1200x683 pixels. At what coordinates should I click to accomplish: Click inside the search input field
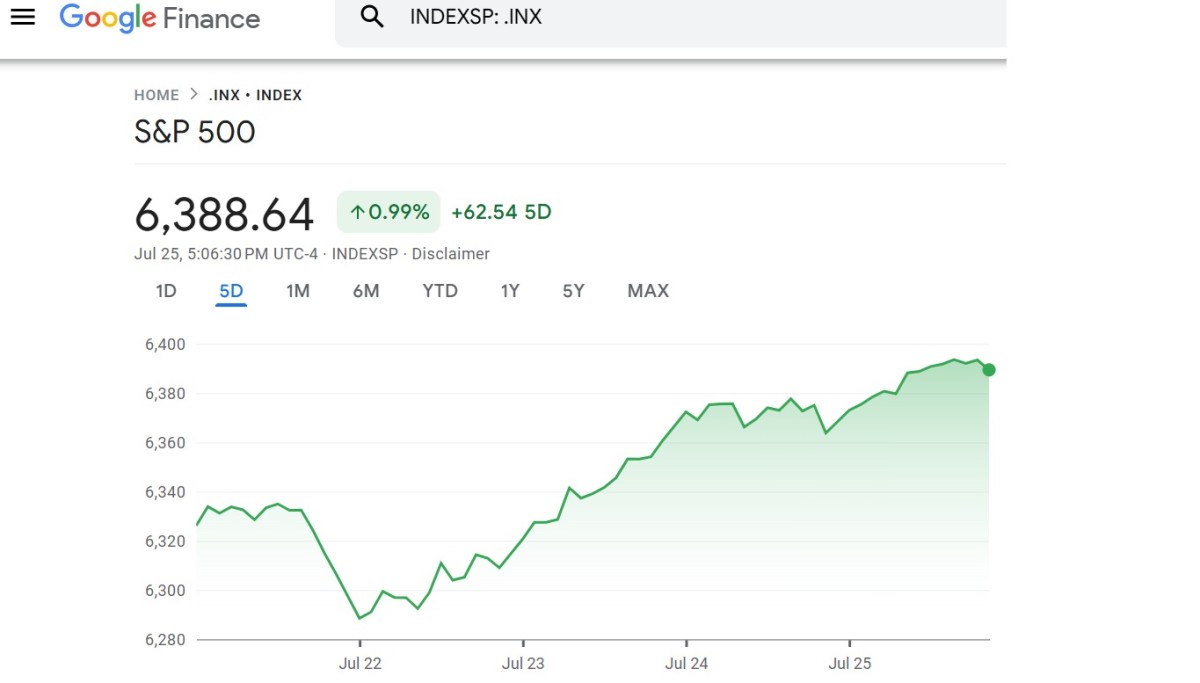click(600, 16)
